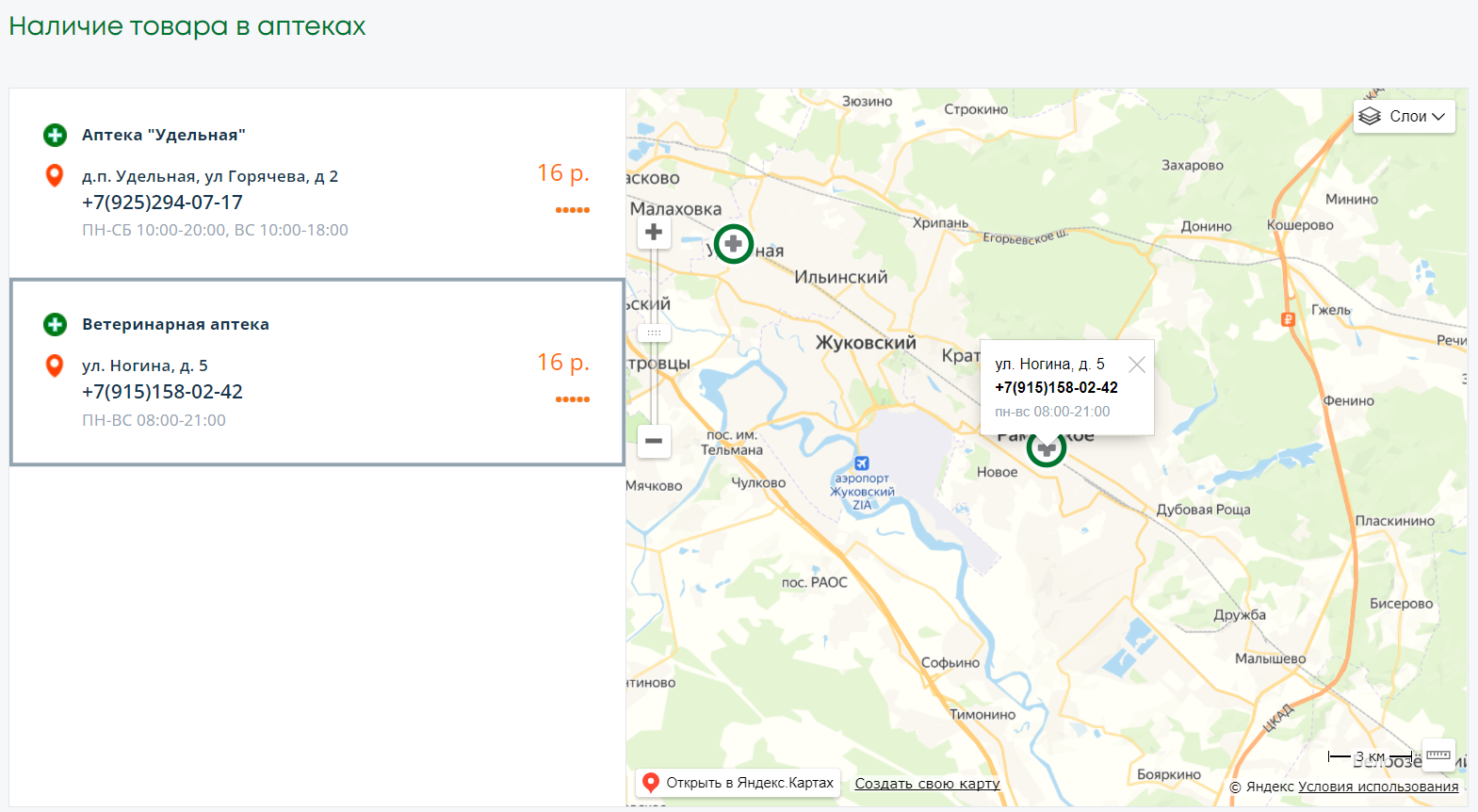Click the location pin next to ул. Ногина address

click(x=55, y=365)
